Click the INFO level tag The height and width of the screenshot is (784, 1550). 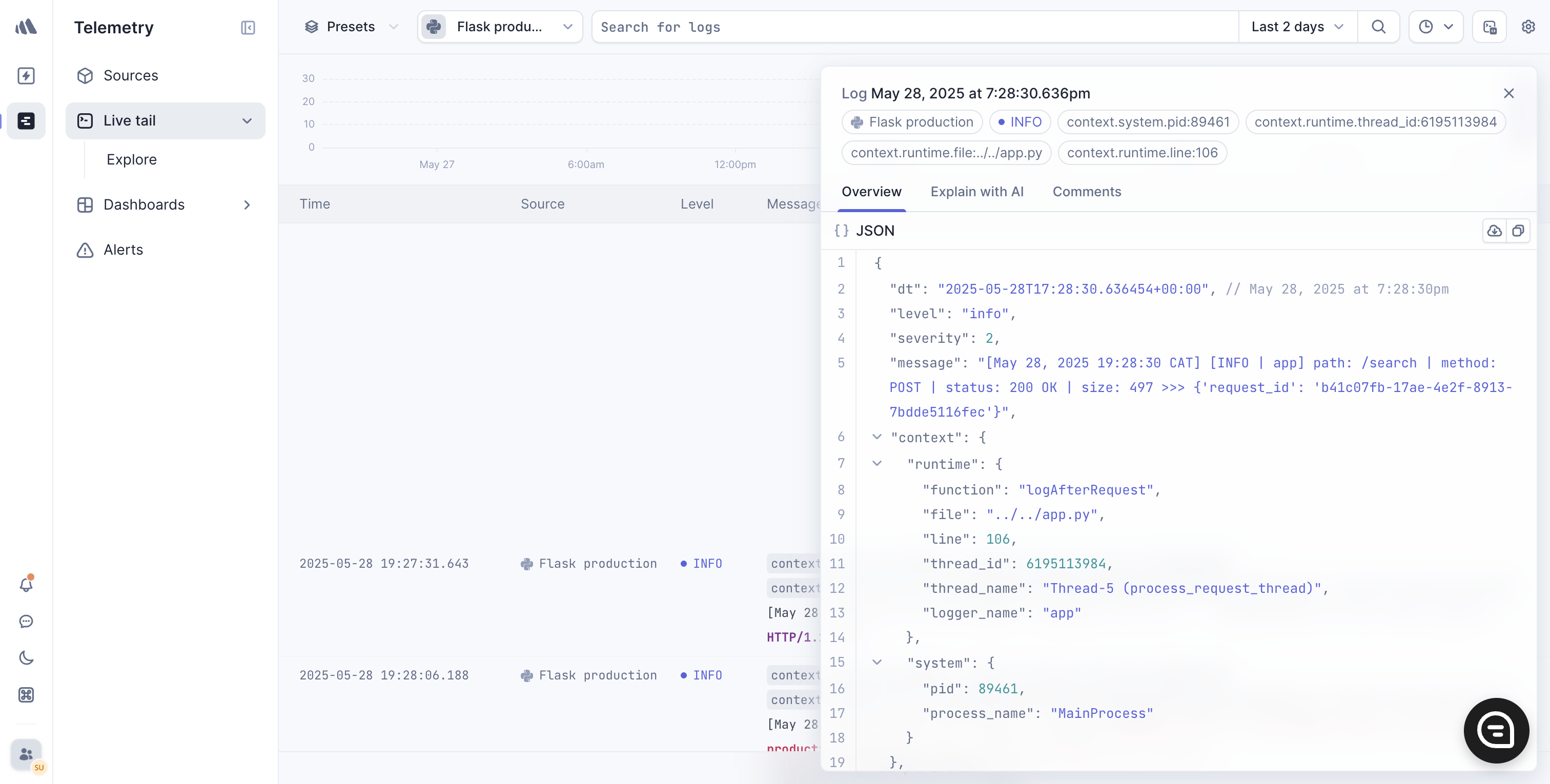(1020, 122)
